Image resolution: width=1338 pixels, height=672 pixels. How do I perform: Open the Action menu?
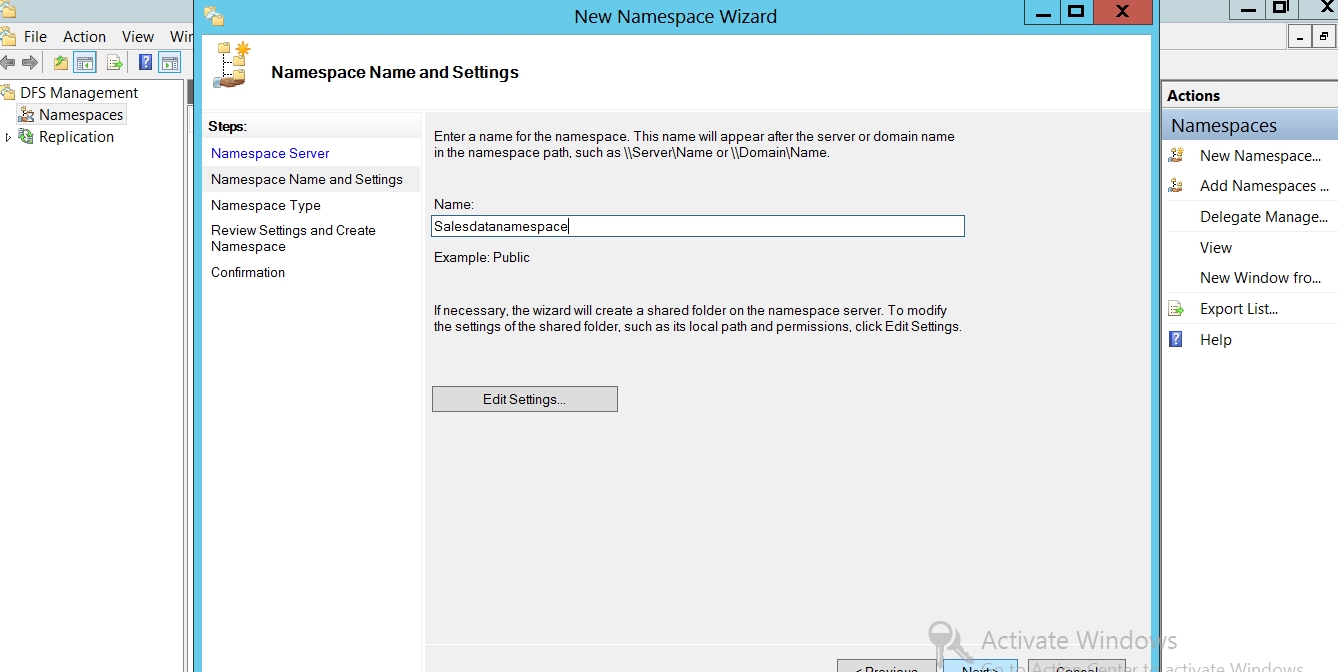coord(84,36)
